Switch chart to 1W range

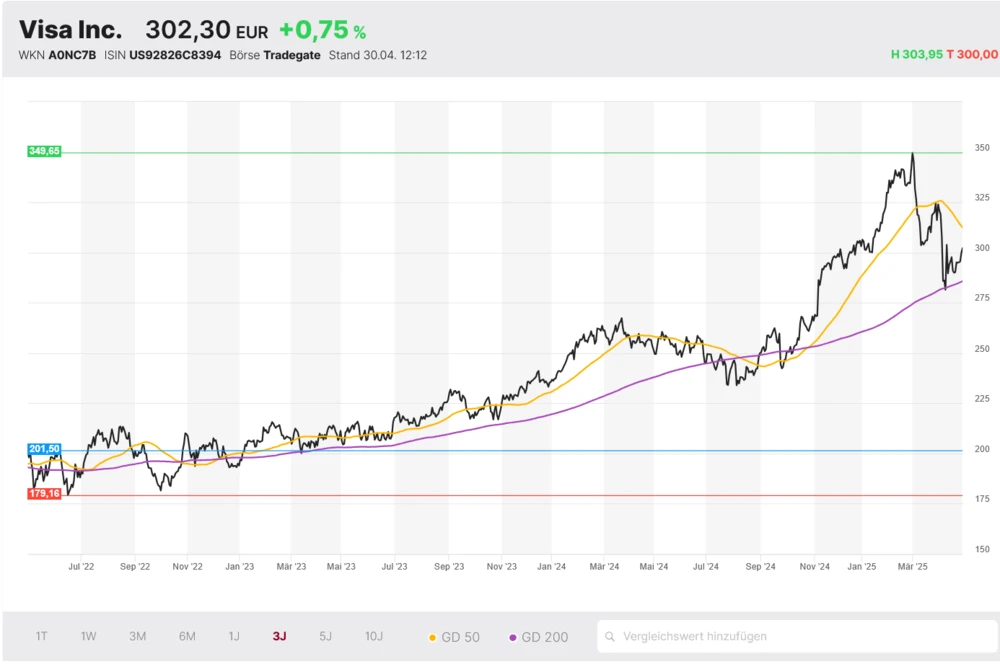pyautogui.click(x=88, y=636)
